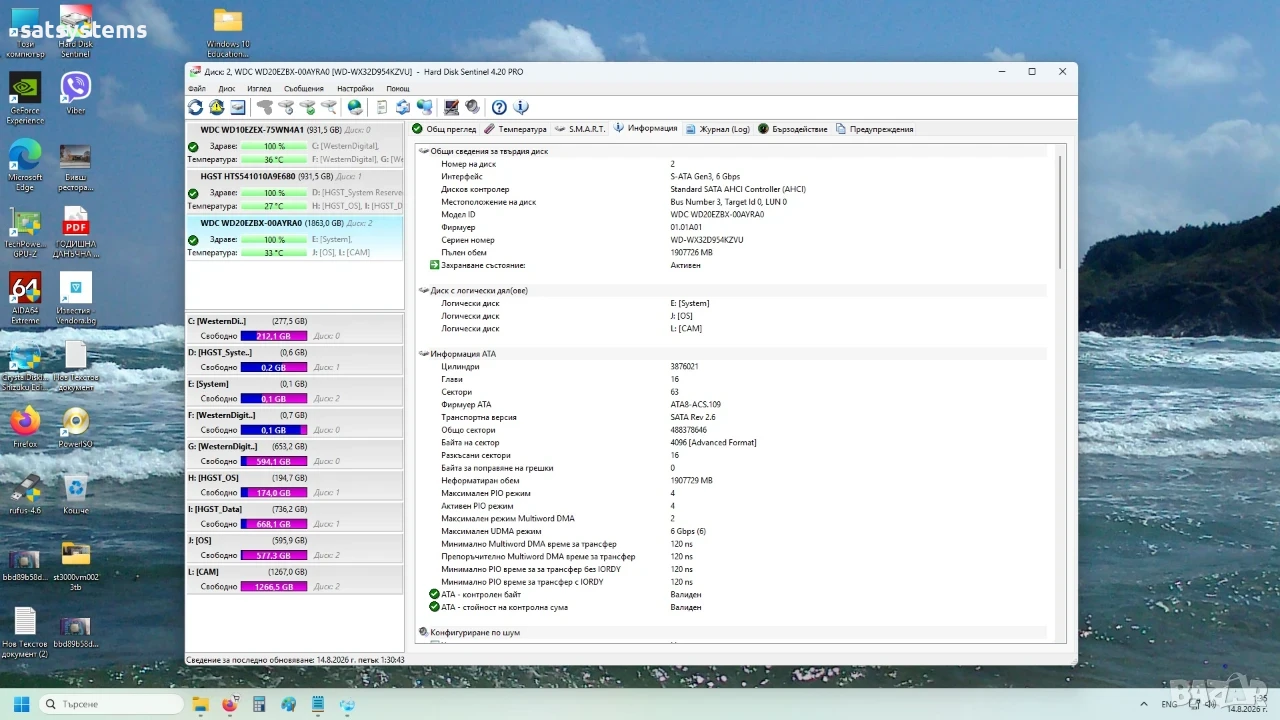Click the speaker sound toolbar icon

472,107
